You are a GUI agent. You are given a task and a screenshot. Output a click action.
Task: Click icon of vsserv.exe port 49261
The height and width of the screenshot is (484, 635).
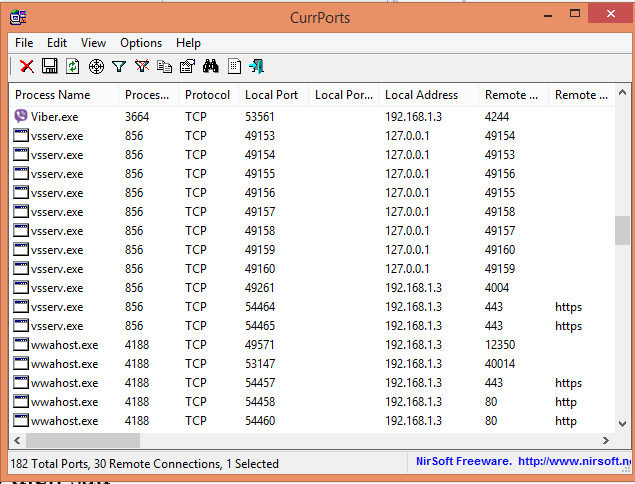[21, 287]
